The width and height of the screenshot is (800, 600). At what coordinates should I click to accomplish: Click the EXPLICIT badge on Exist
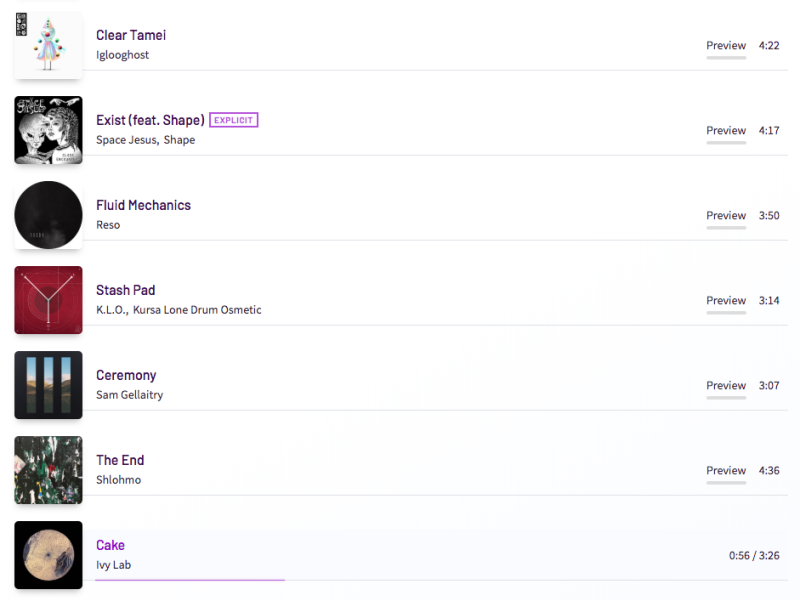[x=233, y=119]
